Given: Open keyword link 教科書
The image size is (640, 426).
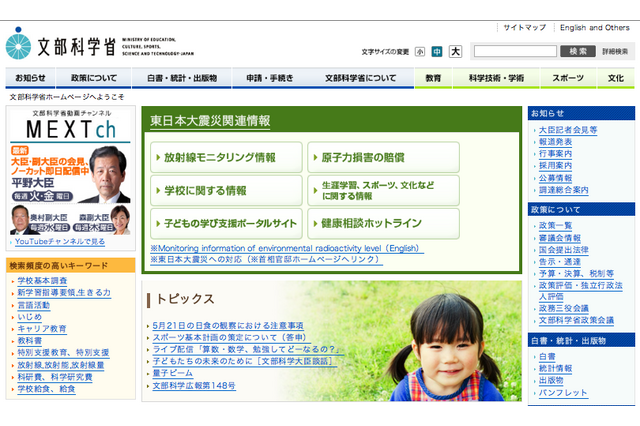Looking at the screenshot, I should pyautogui.click(x=29, y=340).
